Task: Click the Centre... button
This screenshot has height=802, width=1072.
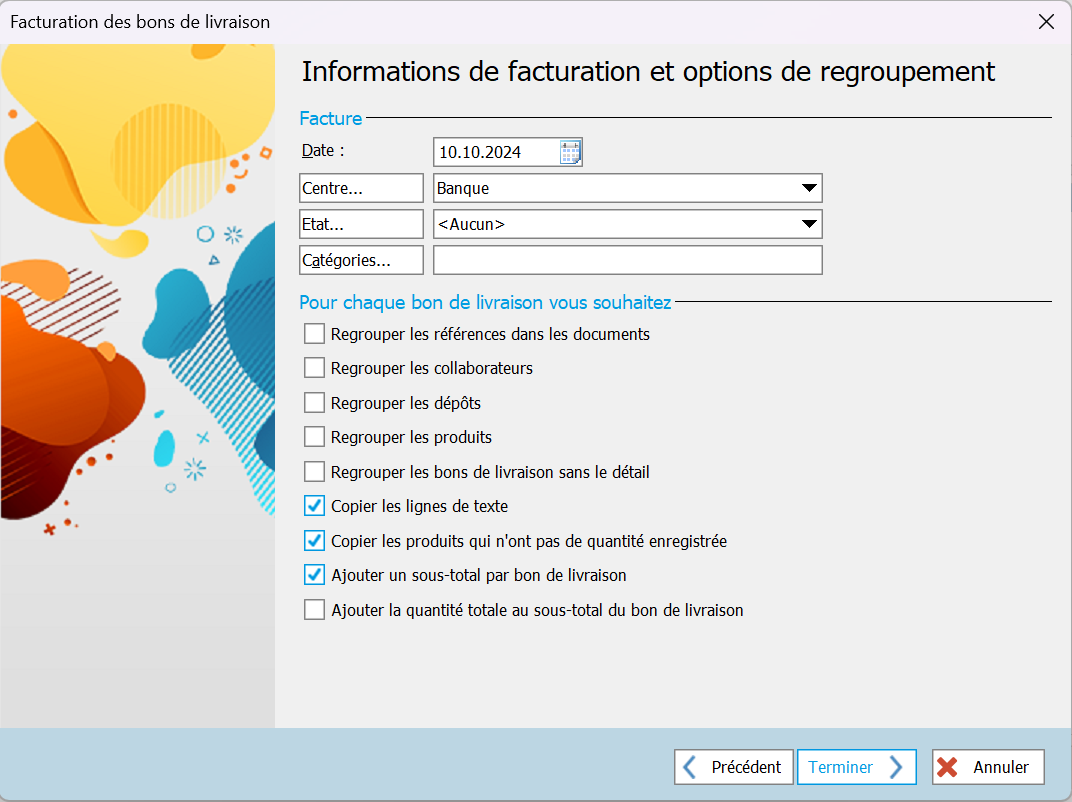Action: click(361, 188)
